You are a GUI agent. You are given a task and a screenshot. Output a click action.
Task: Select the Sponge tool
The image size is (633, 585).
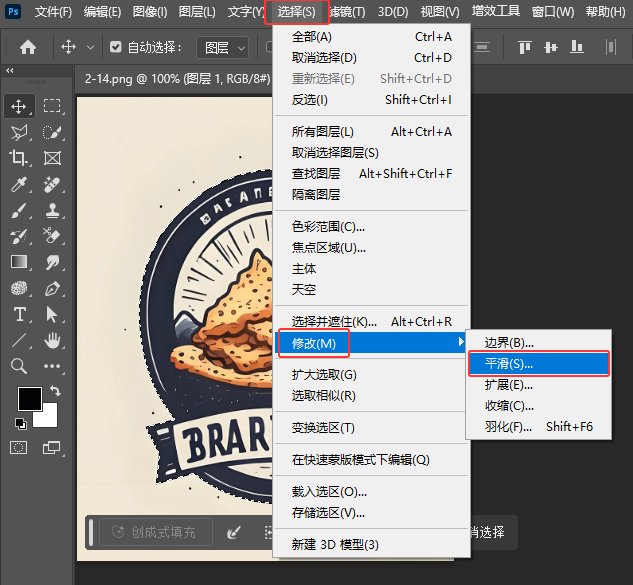pyautogui.click(x=19, y=288)
